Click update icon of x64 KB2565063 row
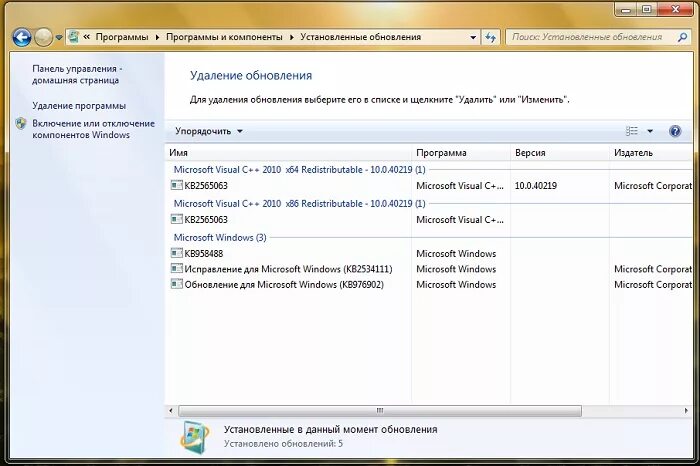This screenshot has width=700, height=466. pyautogui.click(x=177, y=185)
